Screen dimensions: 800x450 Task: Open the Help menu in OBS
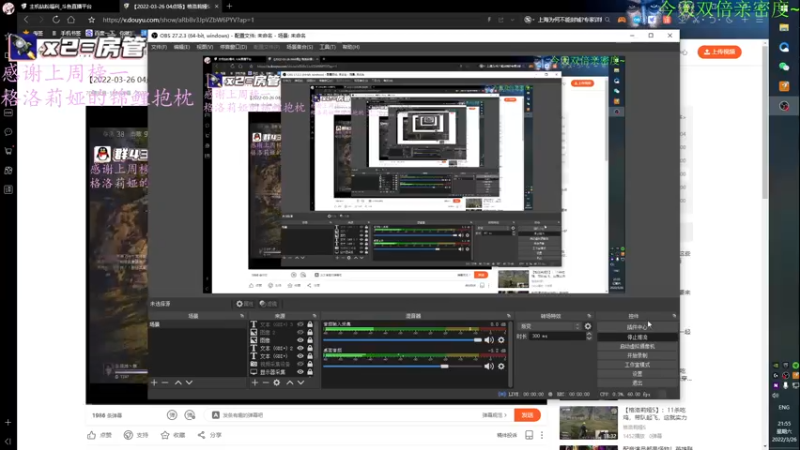tap(351, 47)
